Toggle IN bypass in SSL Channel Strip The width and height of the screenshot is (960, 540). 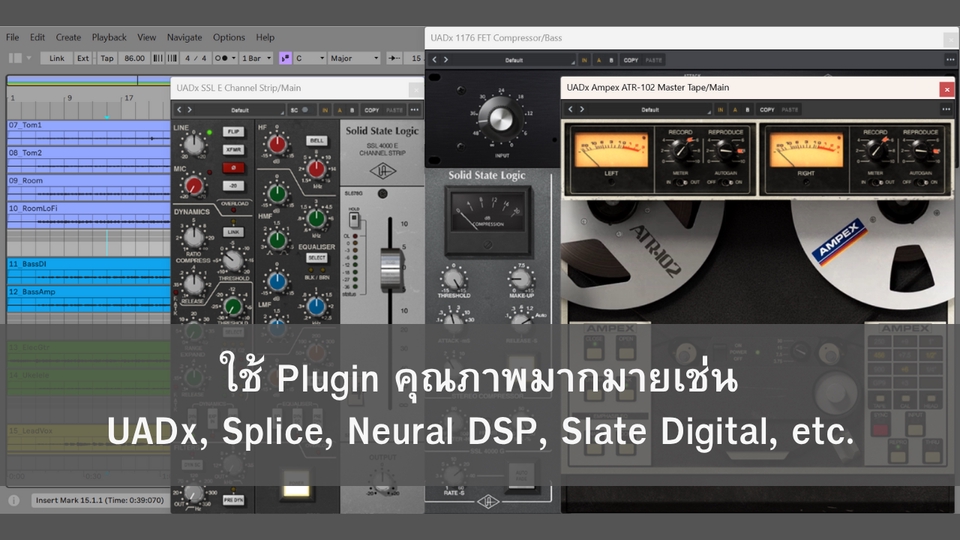(x=325, y=110)
